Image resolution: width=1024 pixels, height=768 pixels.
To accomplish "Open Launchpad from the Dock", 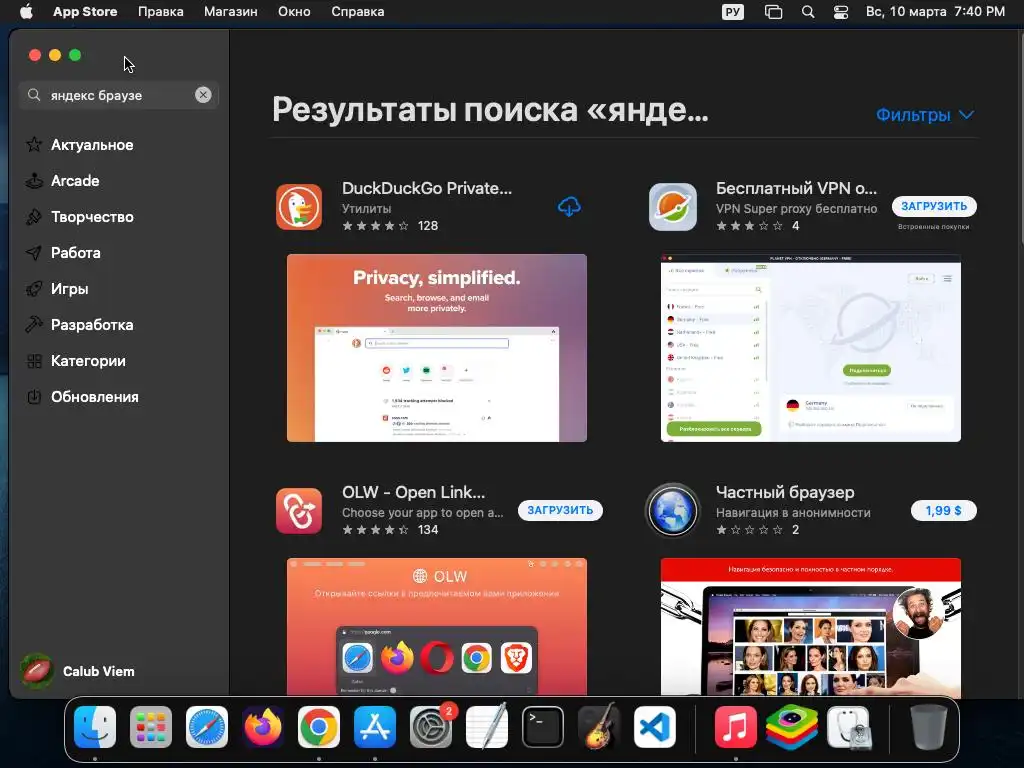I will click(151, 727).
